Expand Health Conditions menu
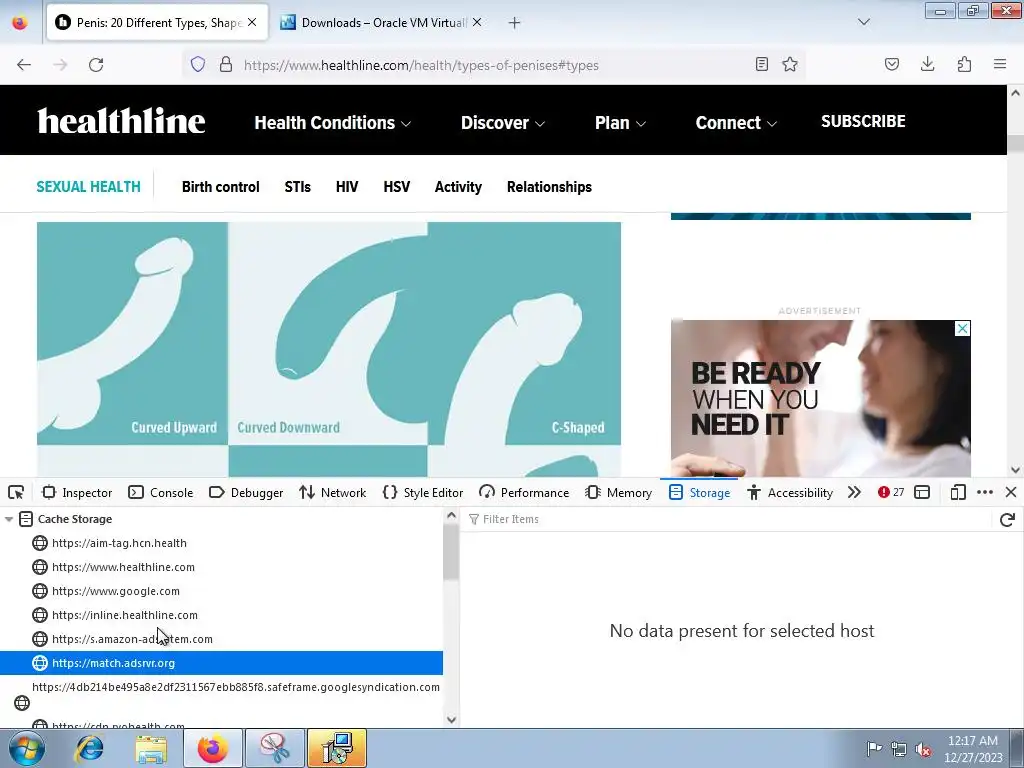 point(332,123)
